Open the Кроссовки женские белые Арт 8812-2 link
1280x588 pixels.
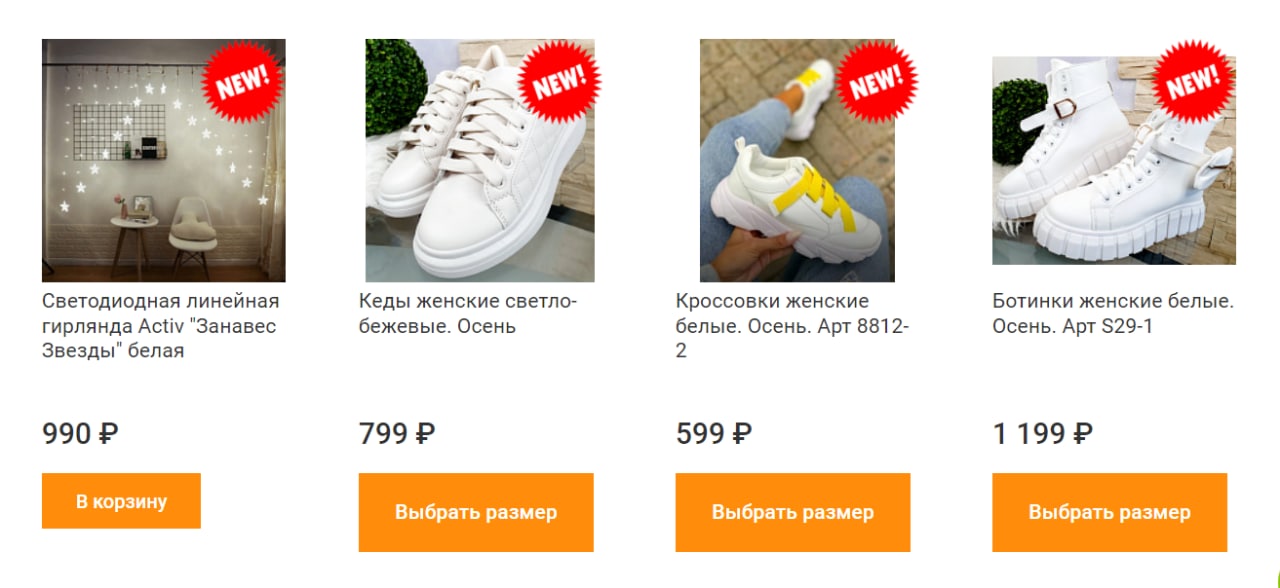[x=792, y=326]
